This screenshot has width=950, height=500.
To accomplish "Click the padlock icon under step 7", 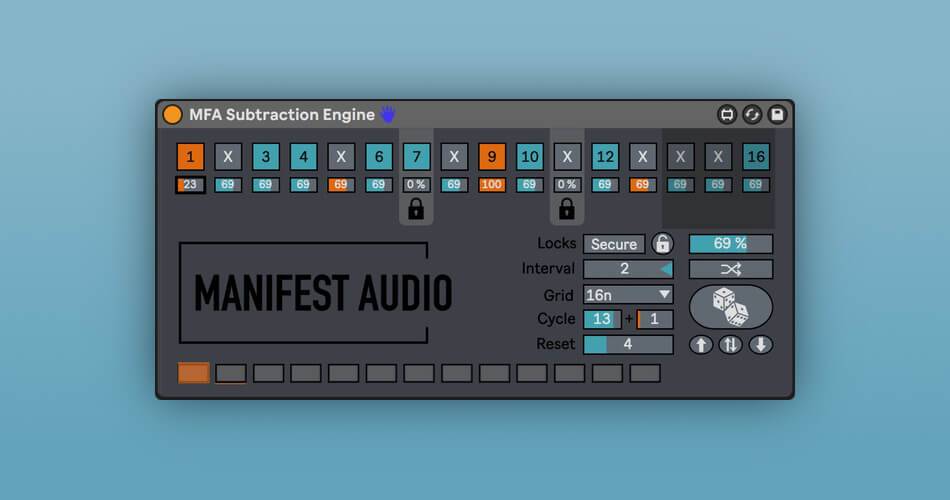I will pyautogui.click(x=416, y=209).
